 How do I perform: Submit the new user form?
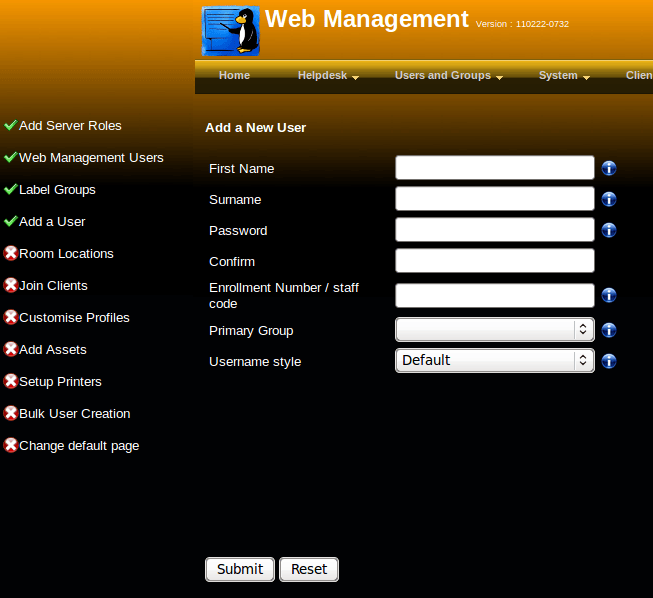point(240,569)
